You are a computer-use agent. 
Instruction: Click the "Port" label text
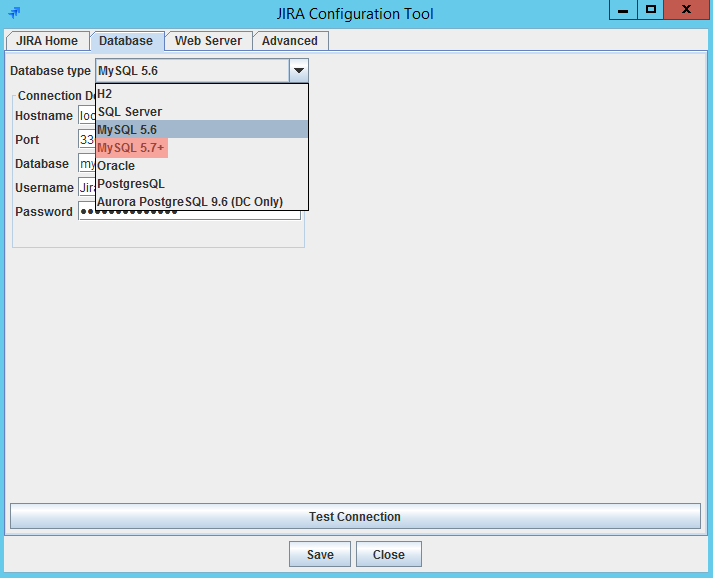coord(27,140)
